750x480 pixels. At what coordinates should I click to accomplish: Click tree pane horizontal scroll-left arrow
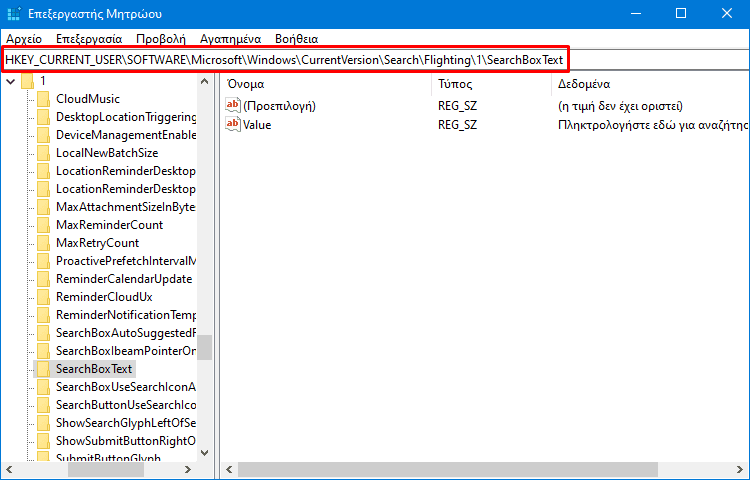[10, 470]
